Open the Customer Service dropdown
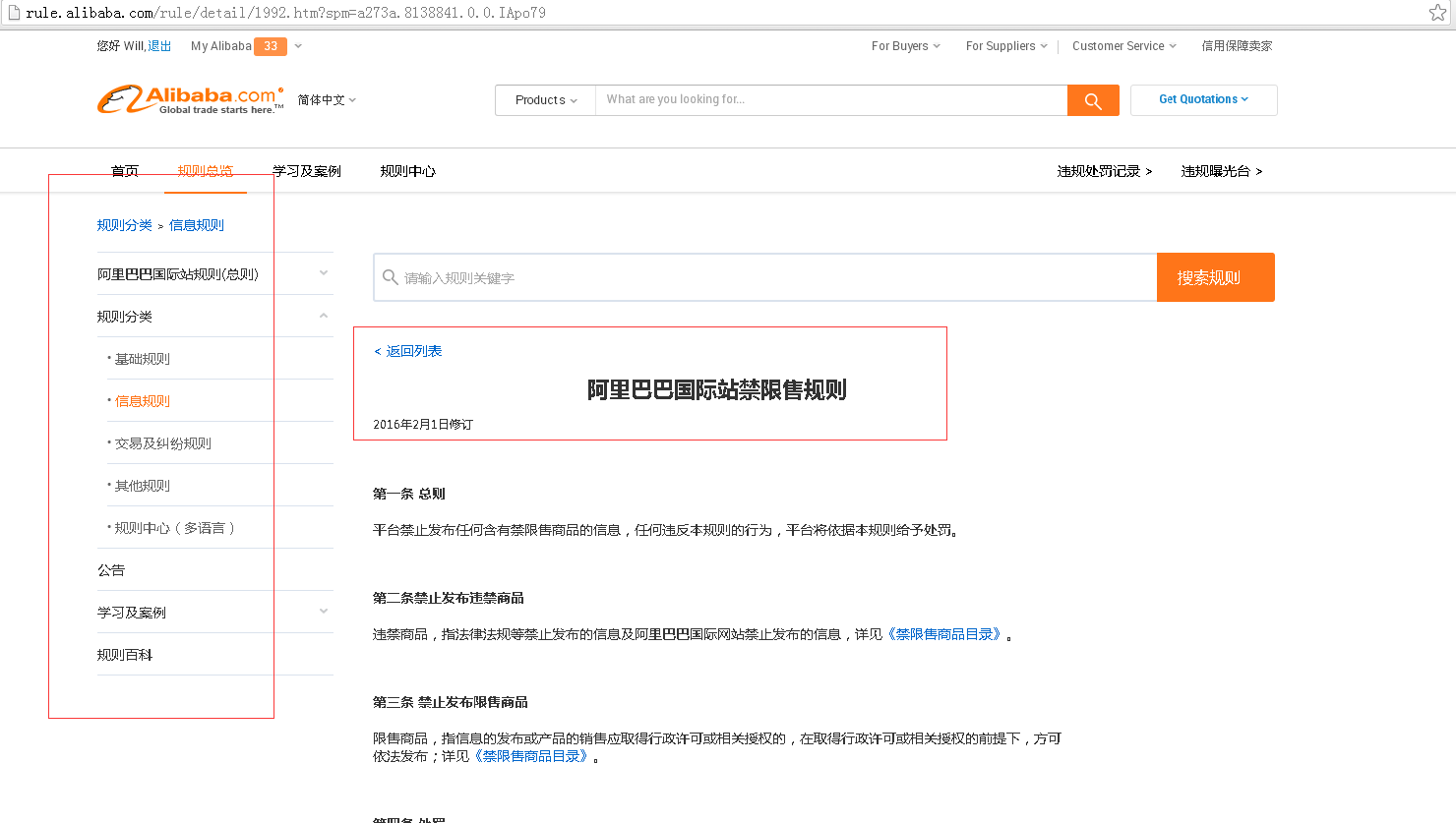 (x=1123, y=46)
